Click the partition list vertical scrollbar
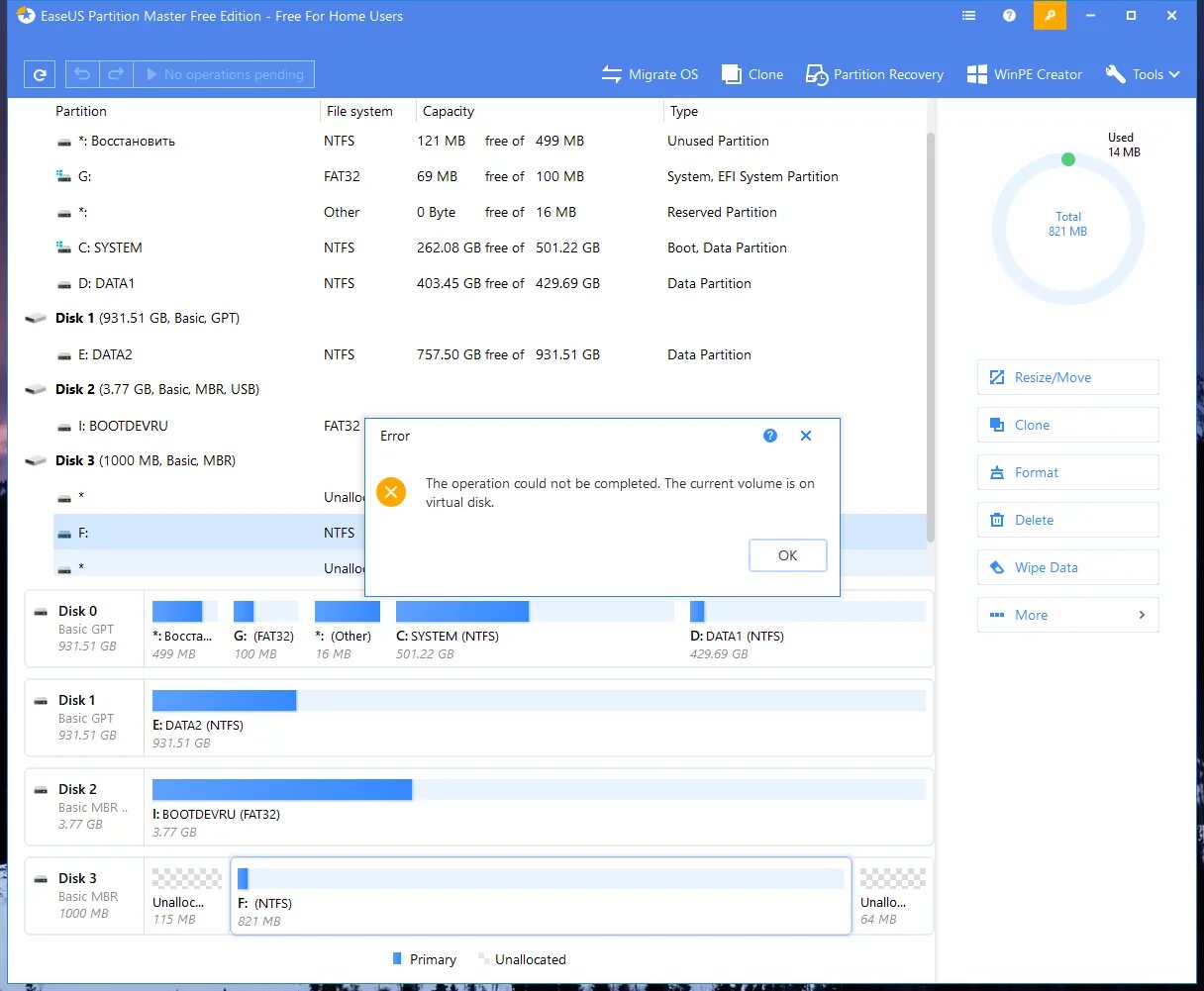The image size is (1204, 991). pyautogui.click(x=930, y=337)
